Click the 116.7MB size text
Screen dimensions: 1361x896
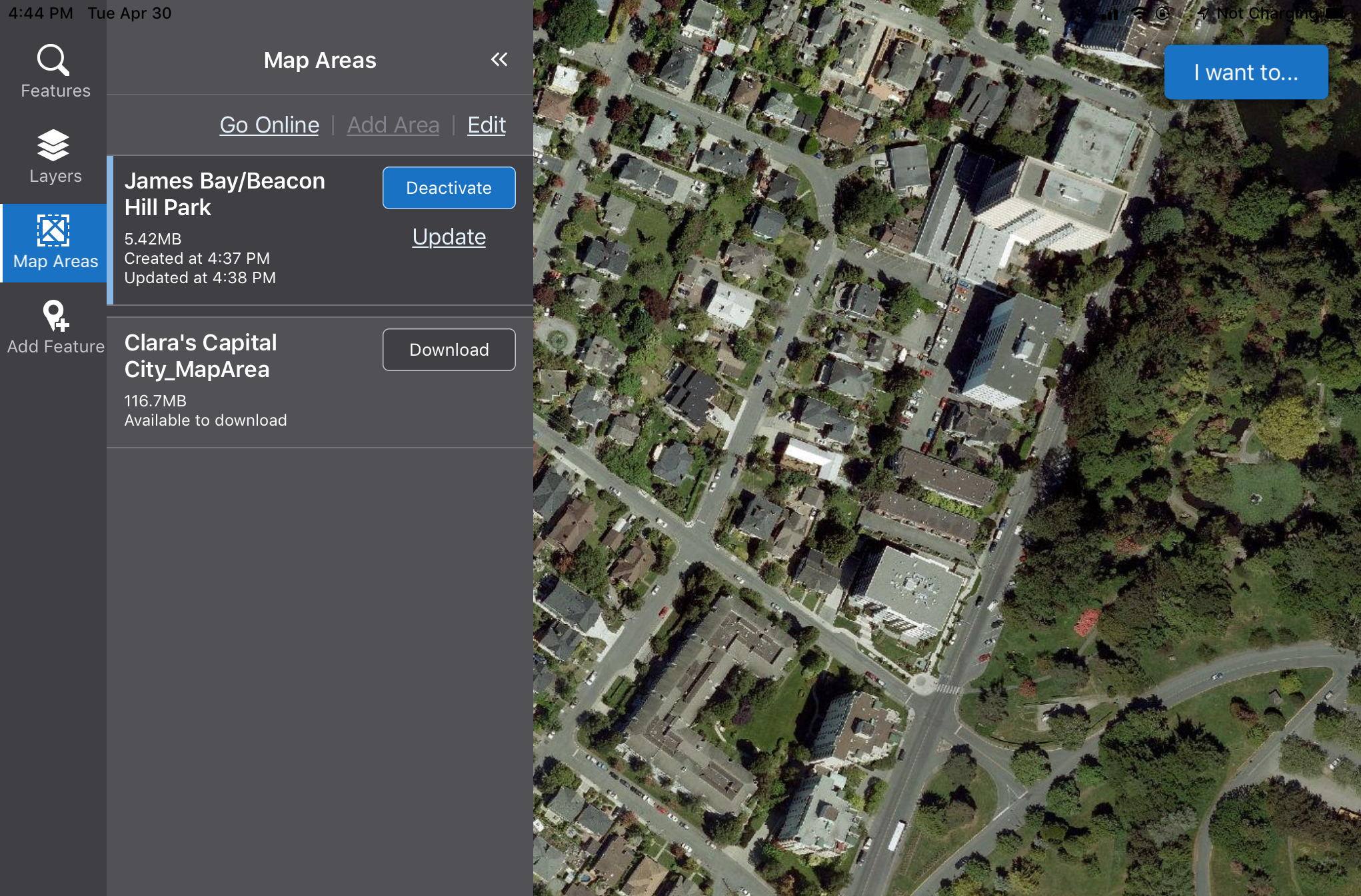155,400
